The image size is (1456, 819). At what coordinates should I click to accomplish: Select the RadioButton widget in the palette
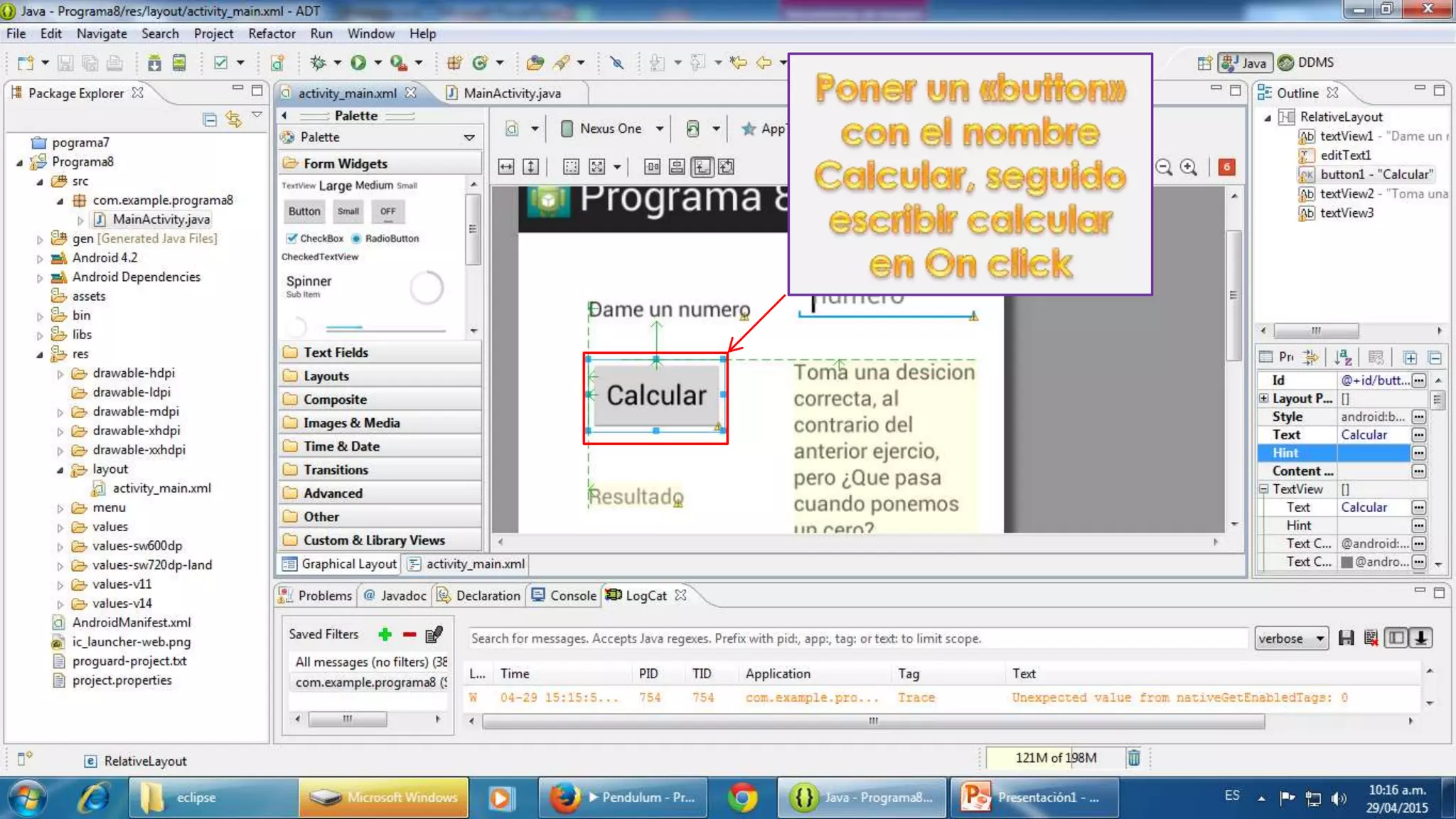356,238
